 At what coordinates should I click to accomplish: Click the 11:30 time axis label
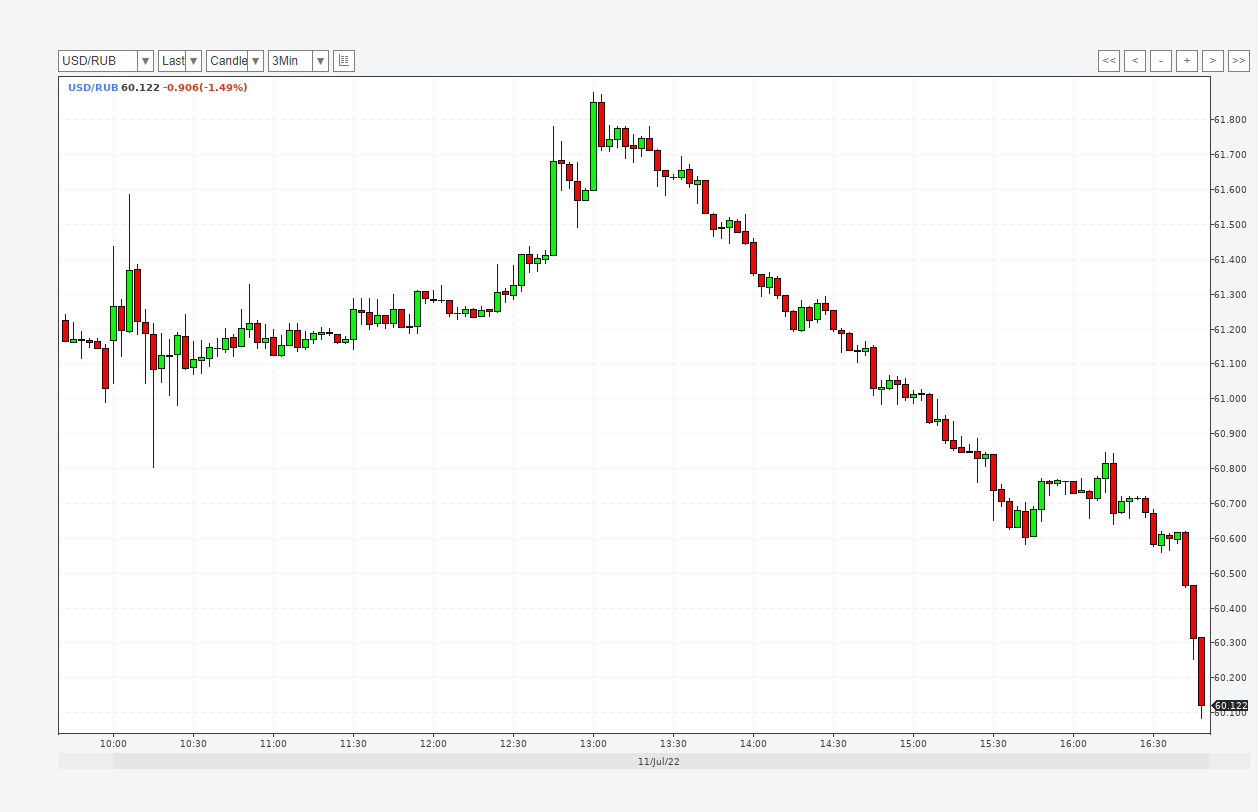click(x=353, y=743)
